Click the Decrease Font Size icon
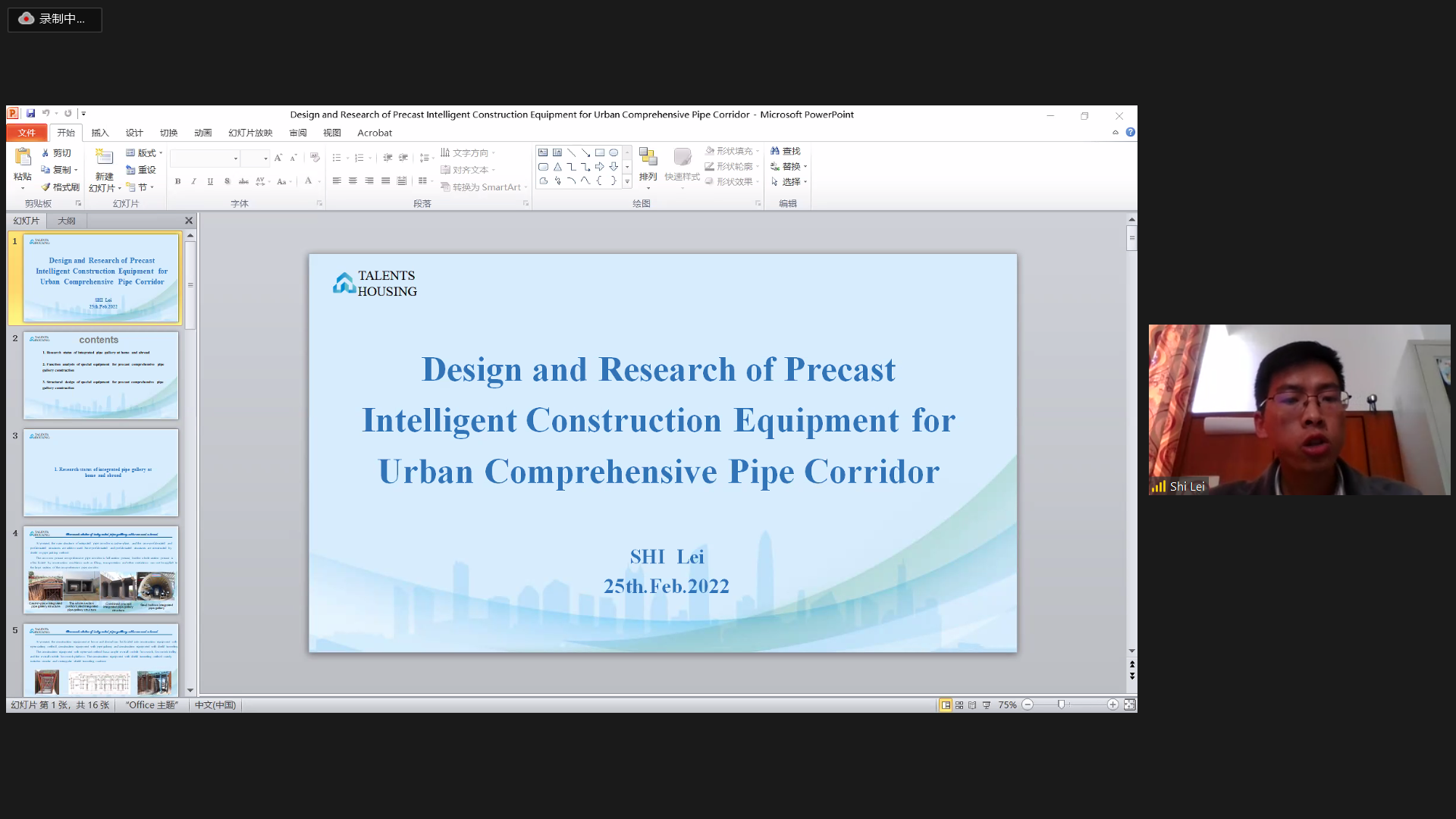The height and width of the screenshot is (819, 1456). (293, 158)
